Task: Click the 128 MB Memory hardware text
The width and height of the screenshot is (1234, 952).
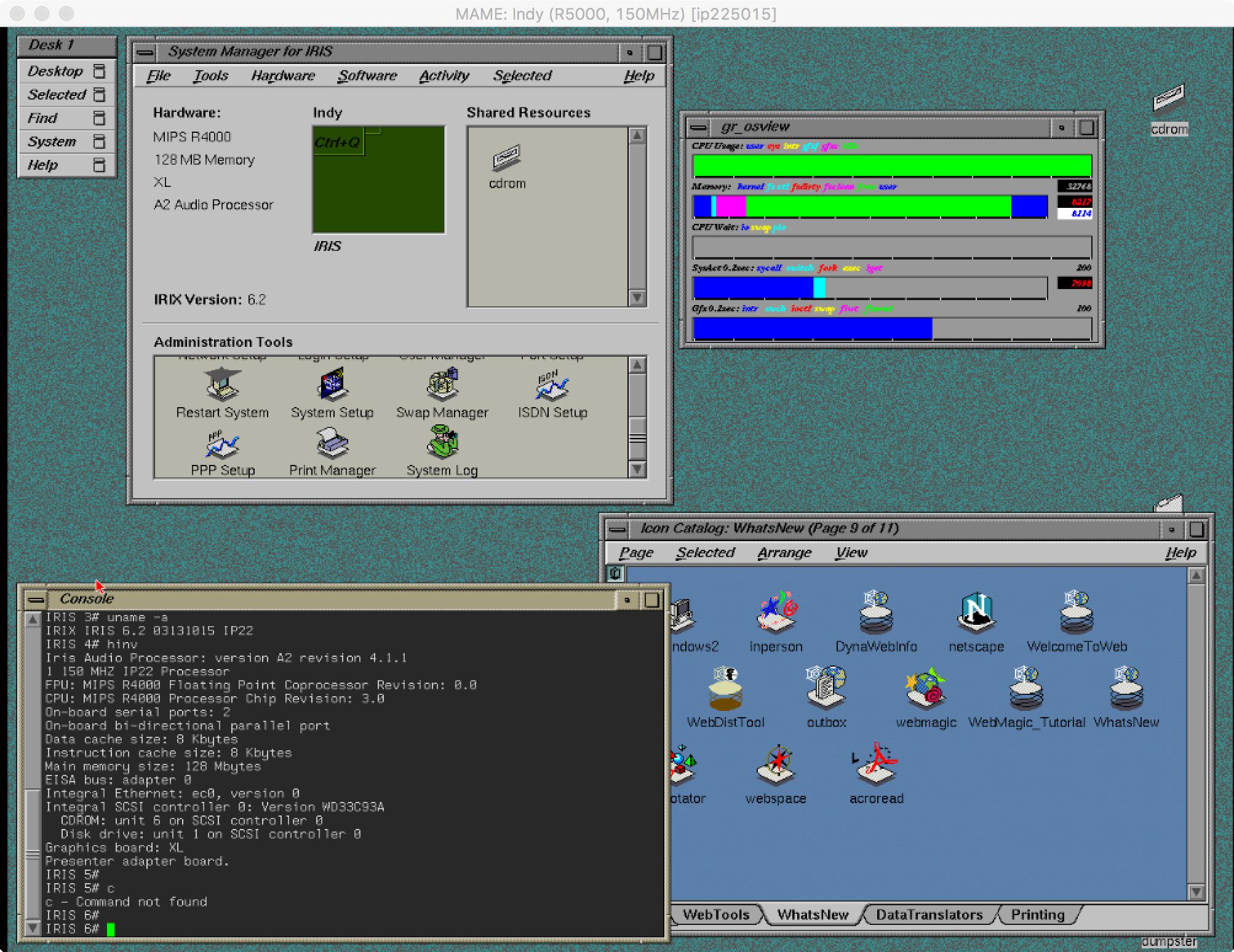Action: click(x=204, y=160)
